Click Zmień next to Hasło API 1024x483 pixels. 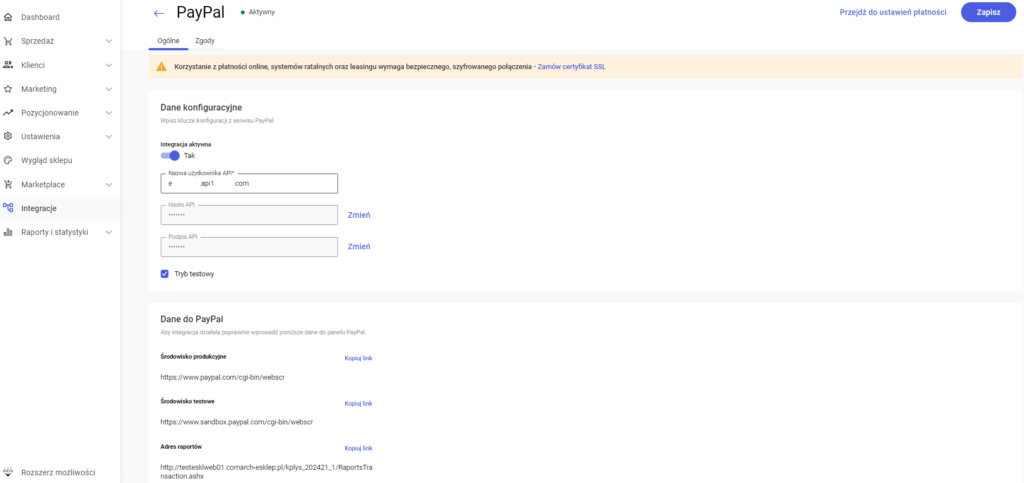(359, 215)
